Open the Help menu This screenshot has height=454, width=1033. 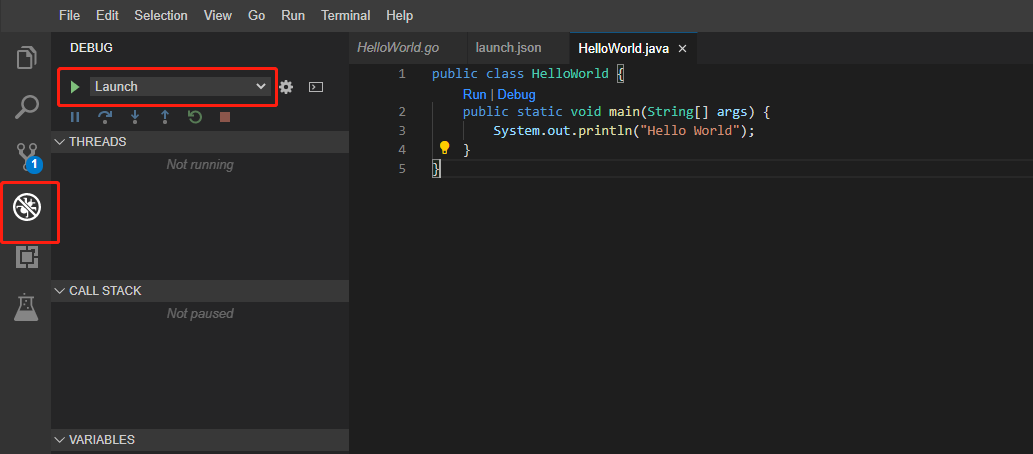click(x=400, y=15)
